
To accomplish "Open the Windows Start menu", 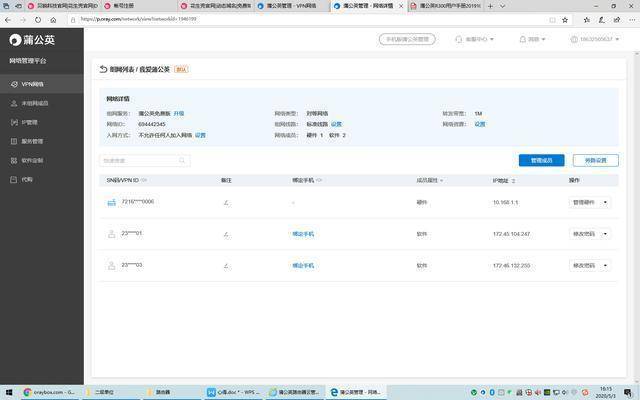I will (9, 392).
